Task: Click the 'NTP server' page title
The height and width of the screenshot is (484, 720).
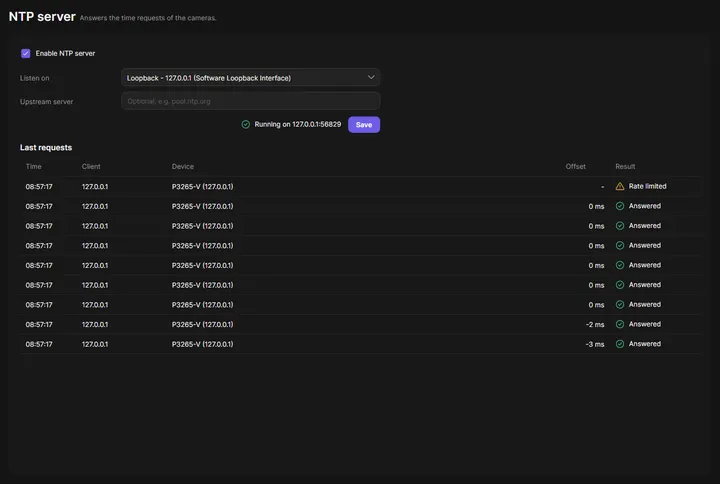Action: click(42, 17)
